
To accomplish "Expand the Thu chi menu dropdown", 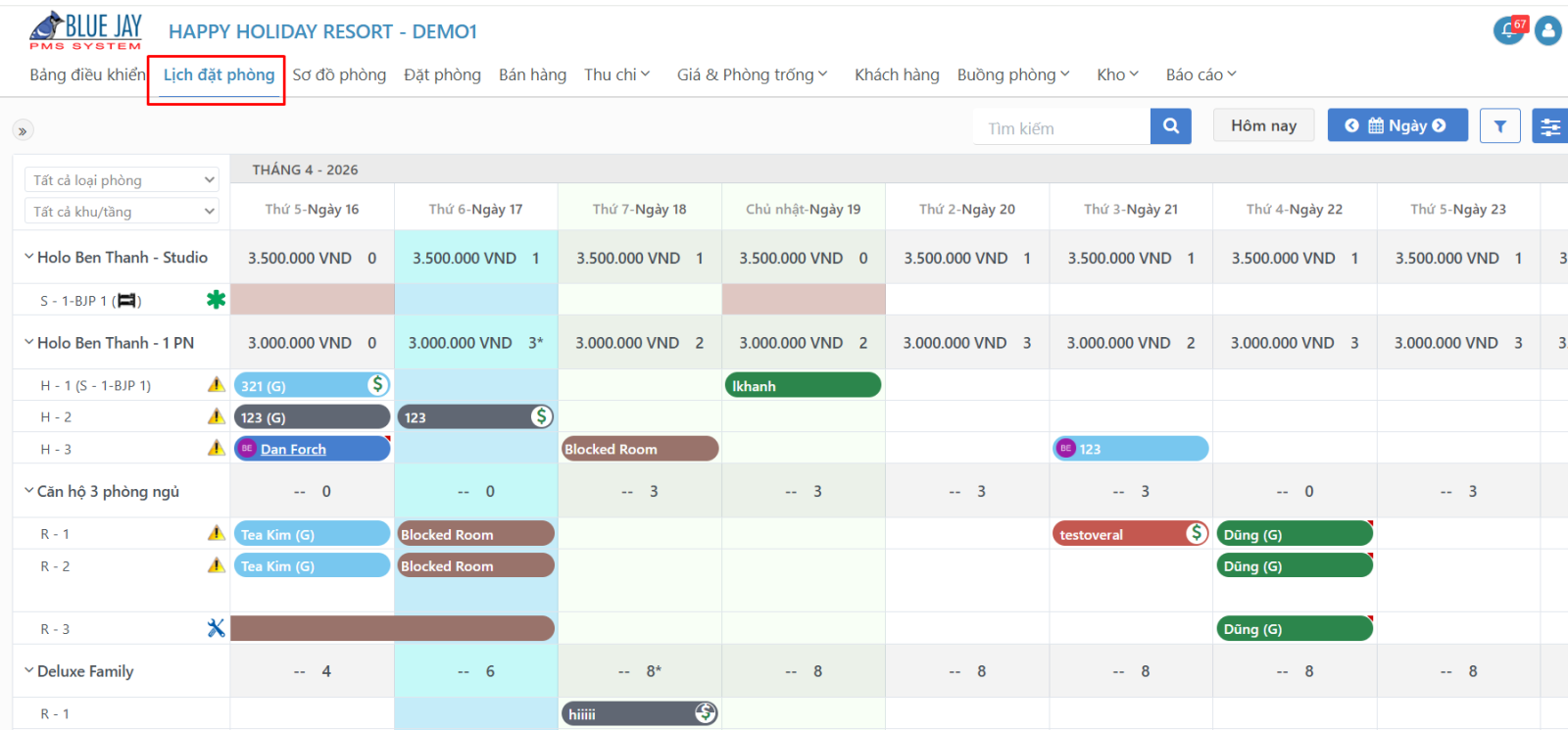I will coord(617,74).
